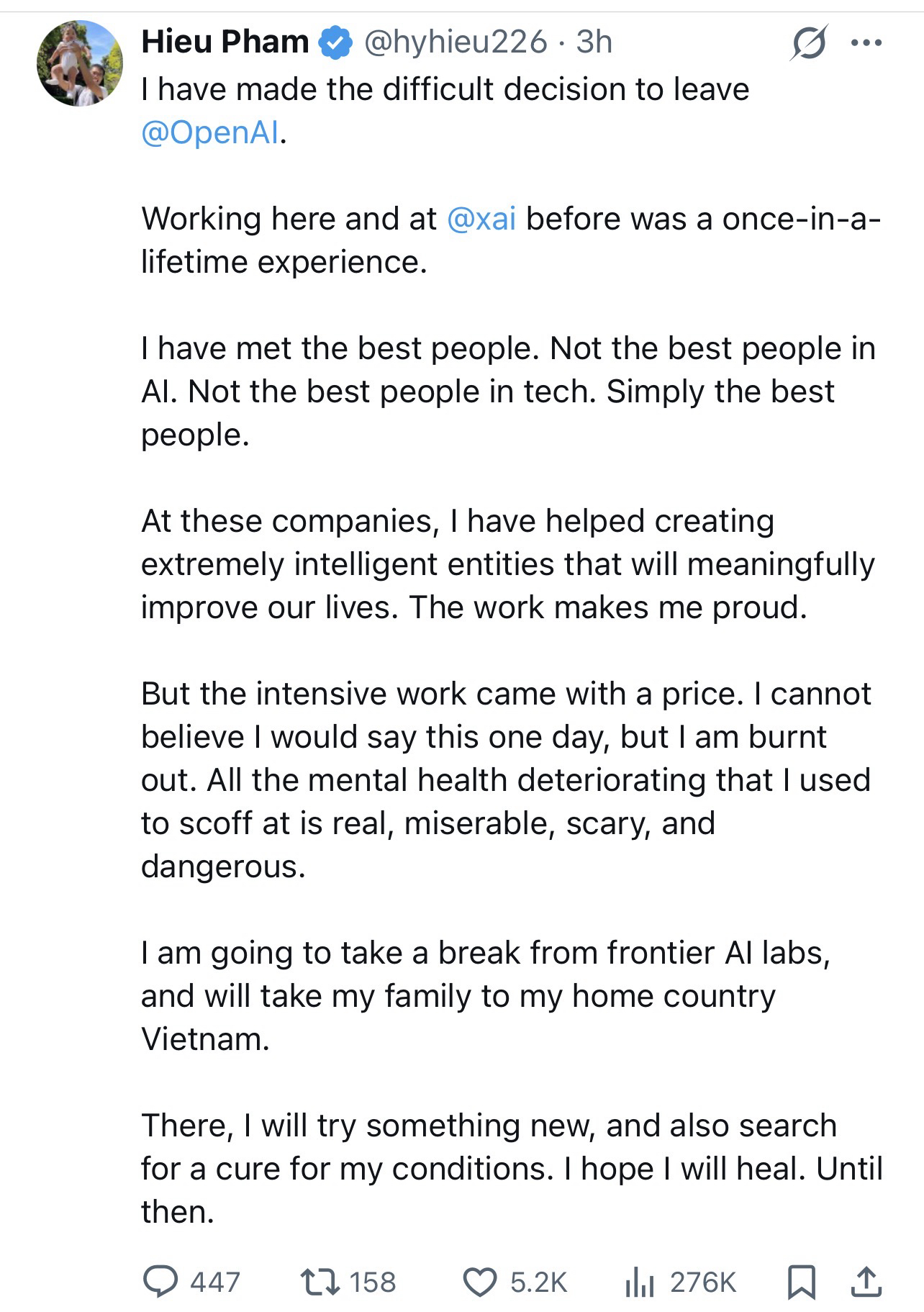Click the 447 replies count
This screenshot has width=924, height=1312.
(x=214, y=1282)
